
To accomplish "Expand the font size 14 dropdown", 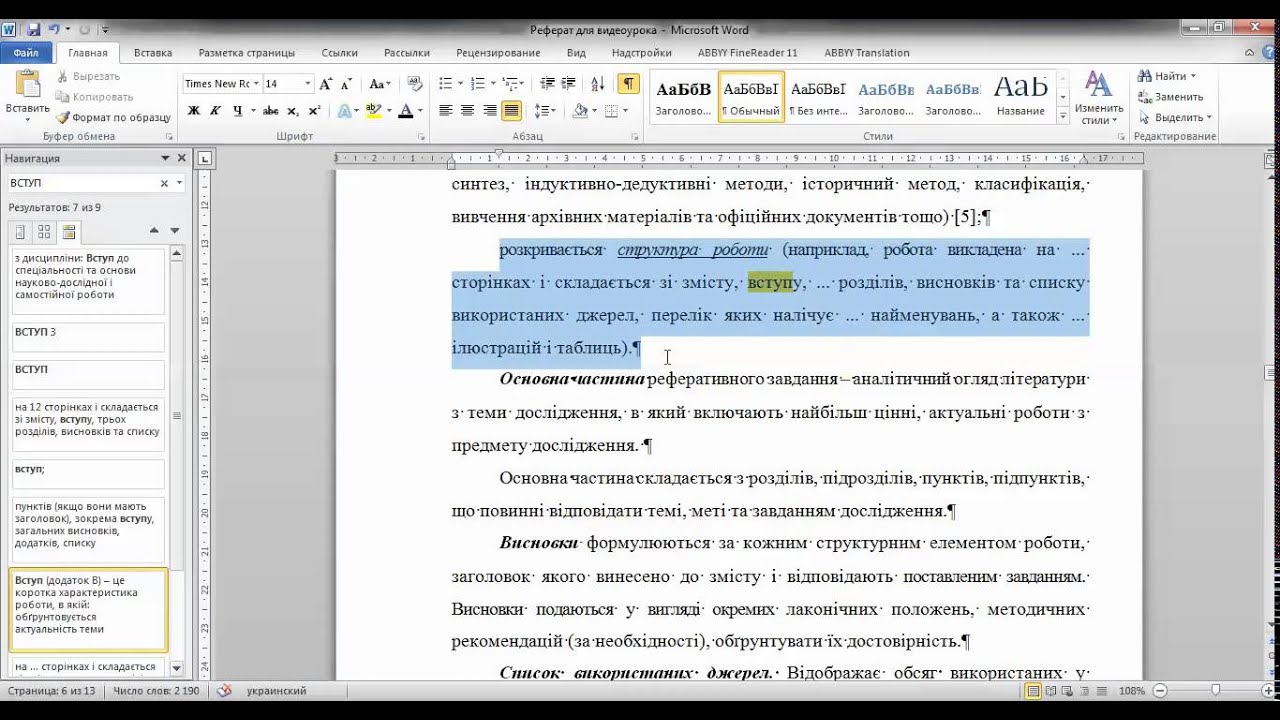I will click(308, 84).
